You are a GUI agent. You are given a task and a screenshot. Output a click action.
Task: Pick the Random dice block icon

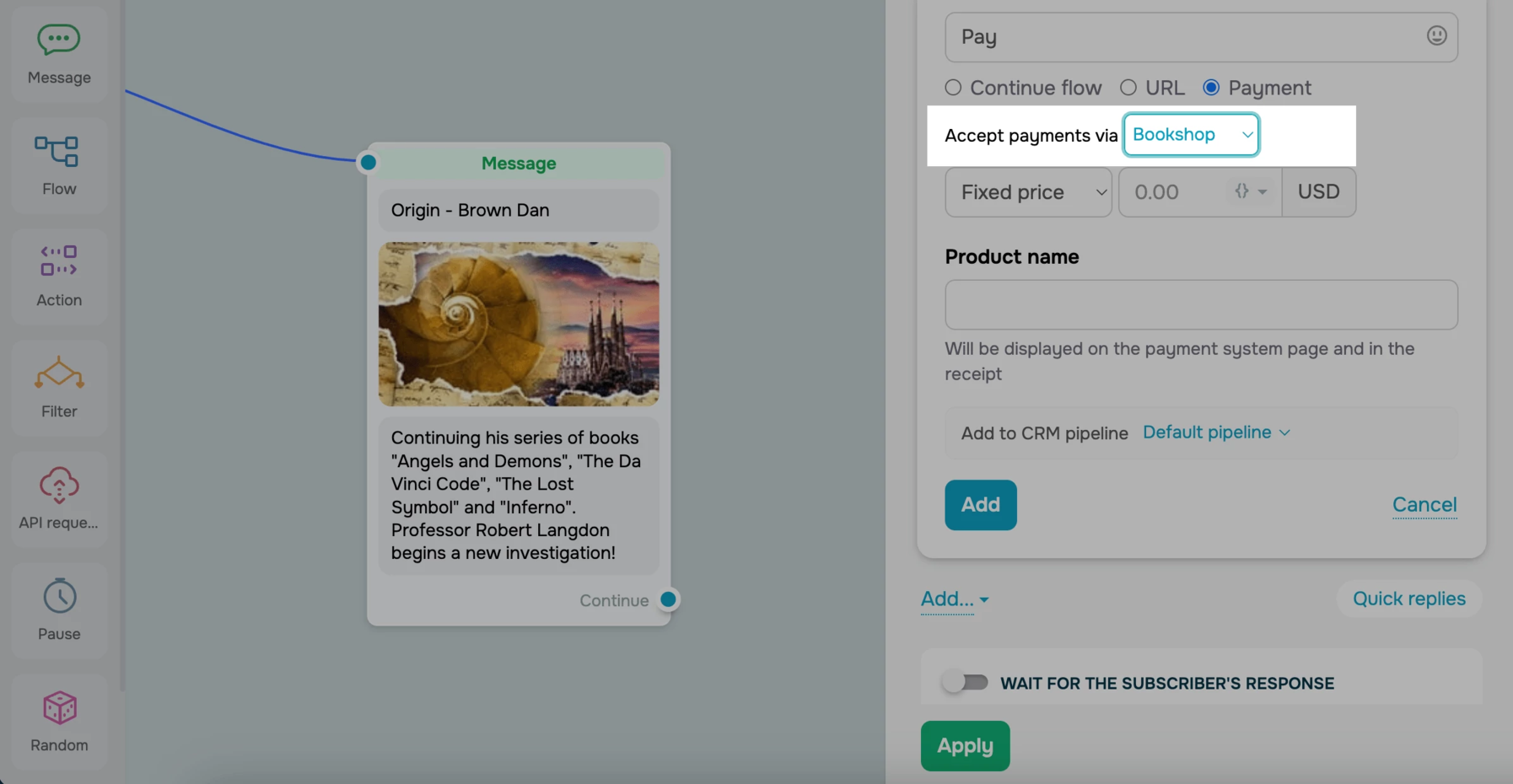[x=59, y=708]
